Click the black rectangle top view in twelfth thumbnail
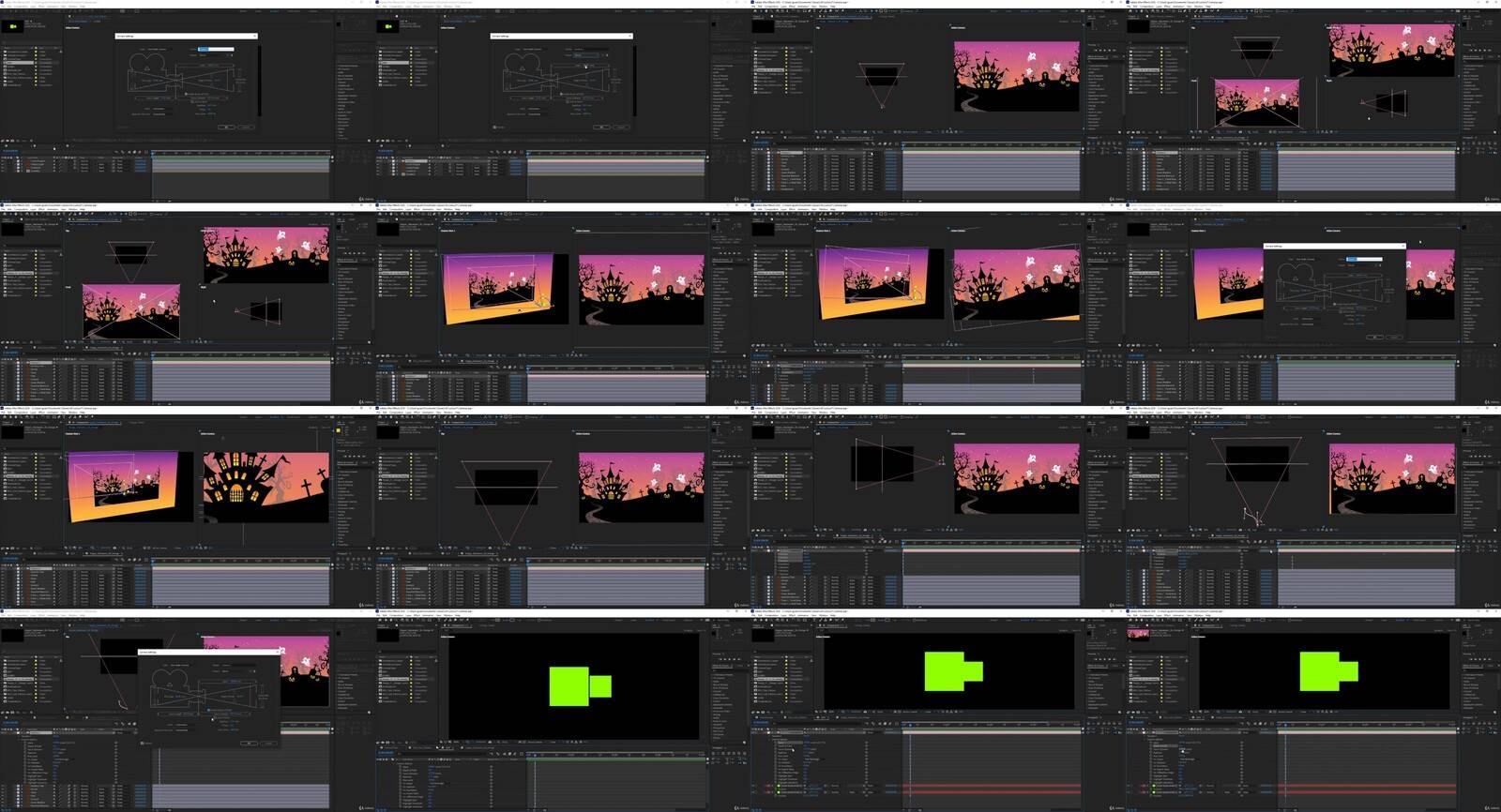Viewport: 1501px width, 812px height. 1257,466
